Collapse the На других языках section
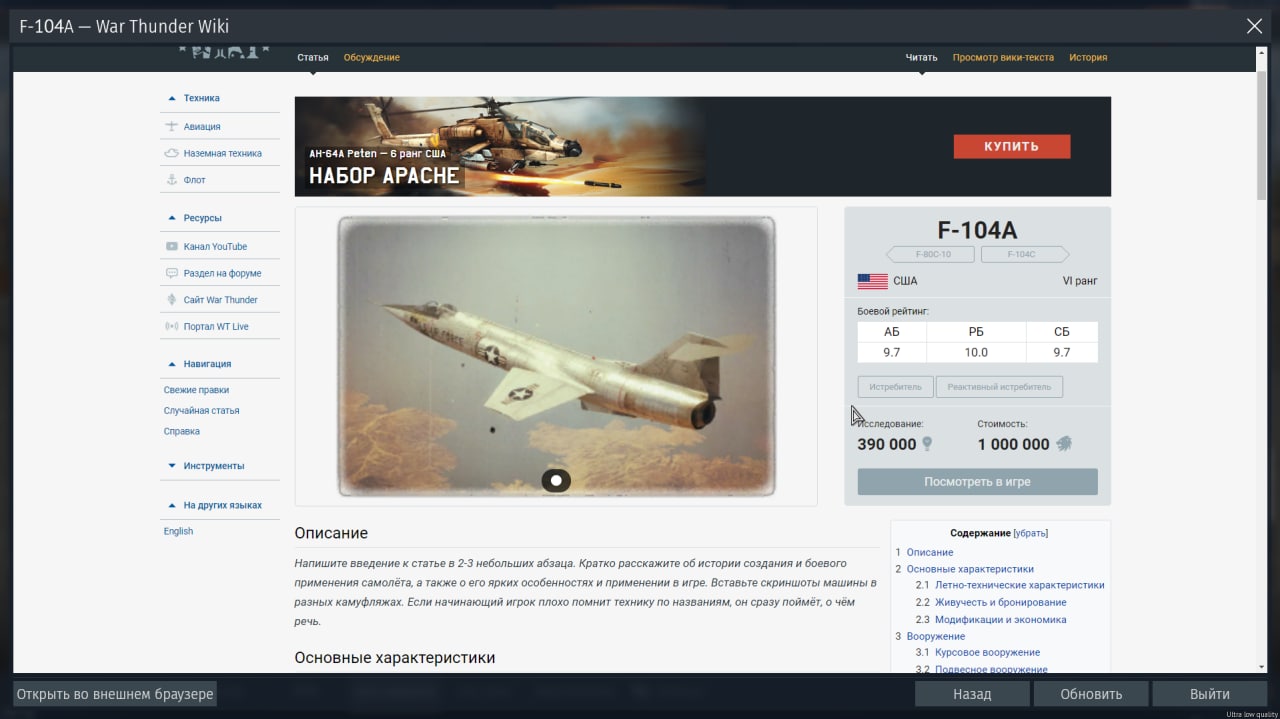The width and height of the screenshot is (1280, 719). [x=172, y=505]
